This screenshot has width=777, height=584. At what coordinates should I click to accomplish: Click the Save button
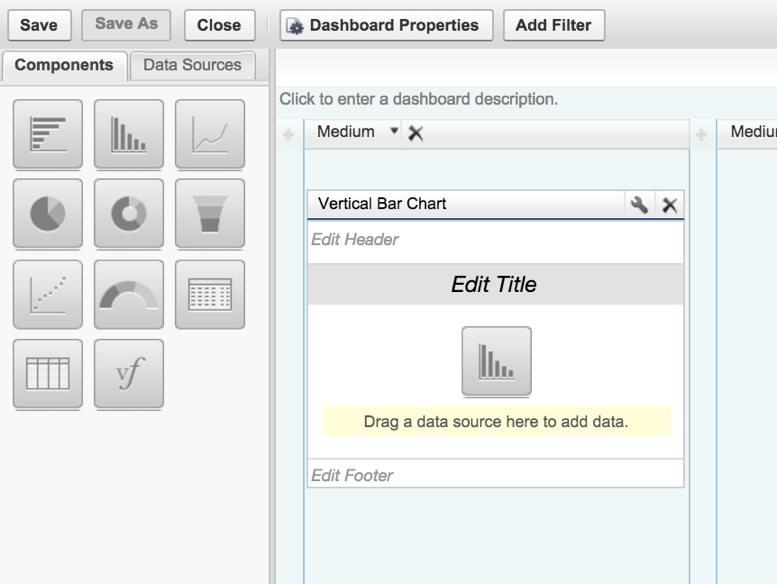click(x=39, y=25)
